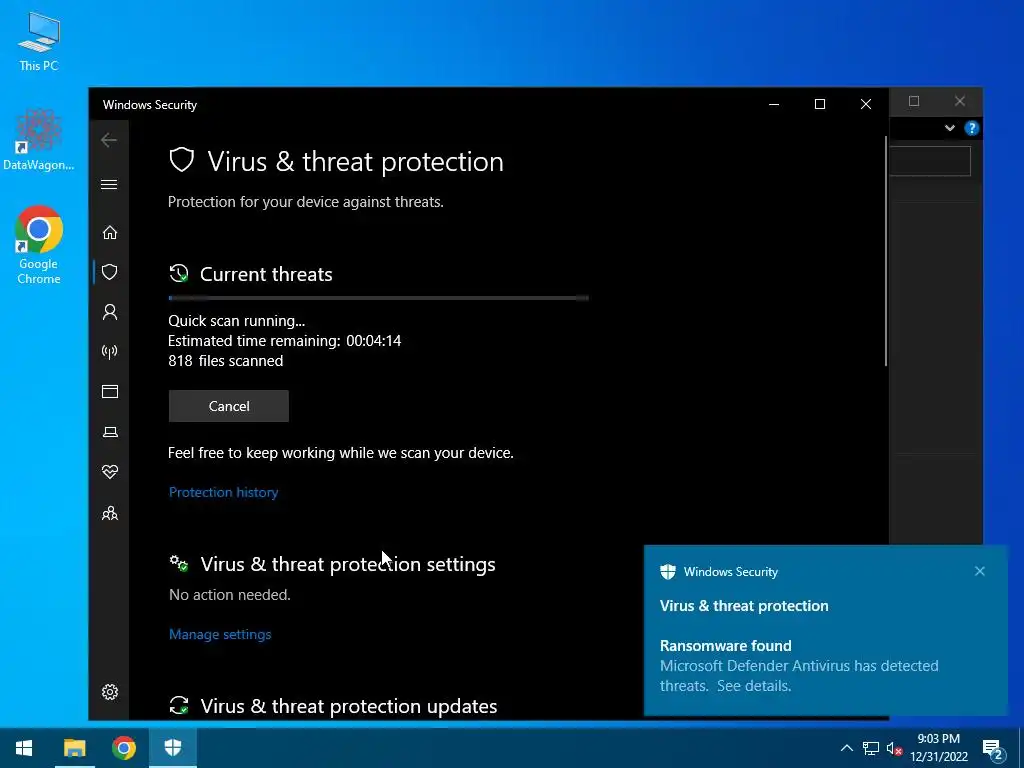Open App & browser control window icon
Image resolution: width=1024 pixels, height=768 pixels.
coord(110,392)
